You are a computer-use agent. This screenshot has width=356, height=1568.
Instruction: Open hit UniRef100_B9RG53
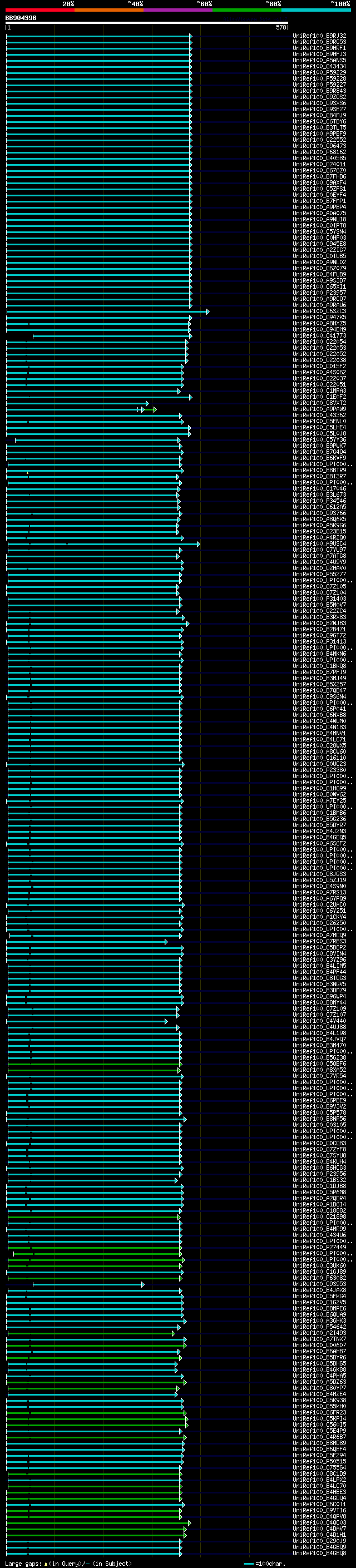(319, 42)
